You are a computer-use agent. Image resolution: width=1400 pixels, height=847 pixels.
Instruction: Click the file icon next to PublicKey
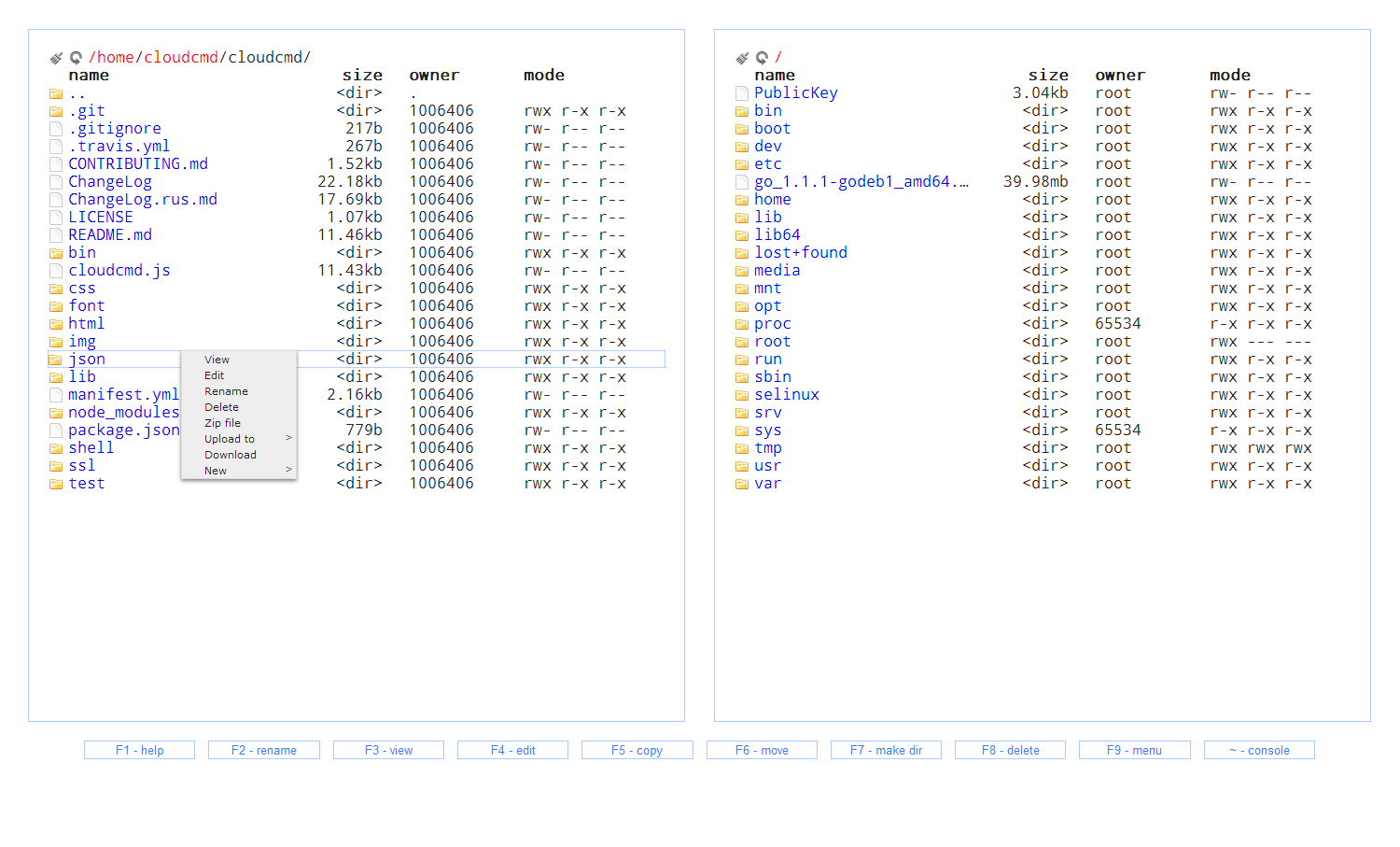coord(742,93)
